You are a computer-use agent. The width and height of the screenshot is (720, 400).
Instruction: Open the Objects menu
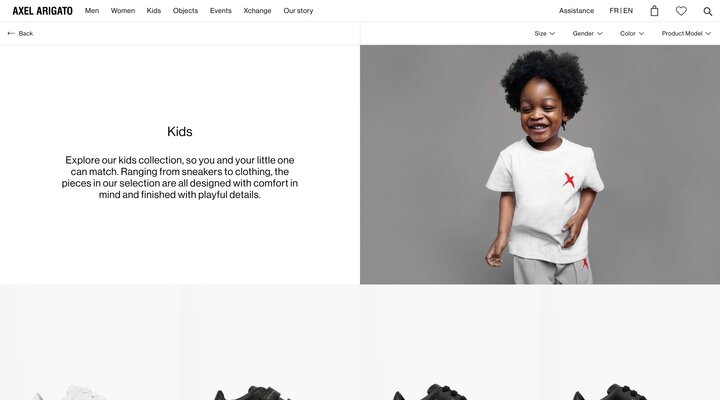click(185, 11)
